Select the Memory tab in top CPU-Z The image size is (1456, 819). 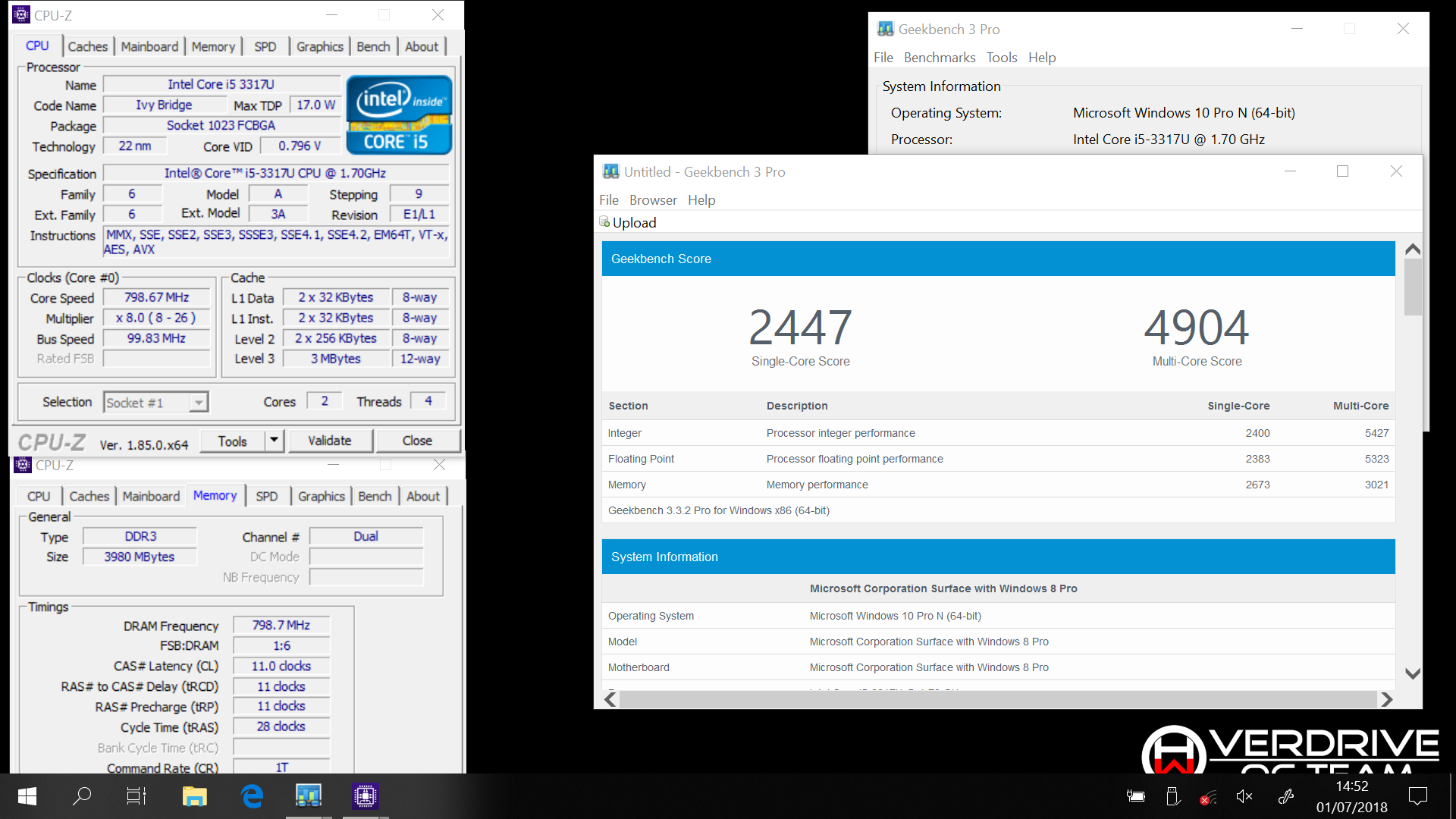coord(213,46)
